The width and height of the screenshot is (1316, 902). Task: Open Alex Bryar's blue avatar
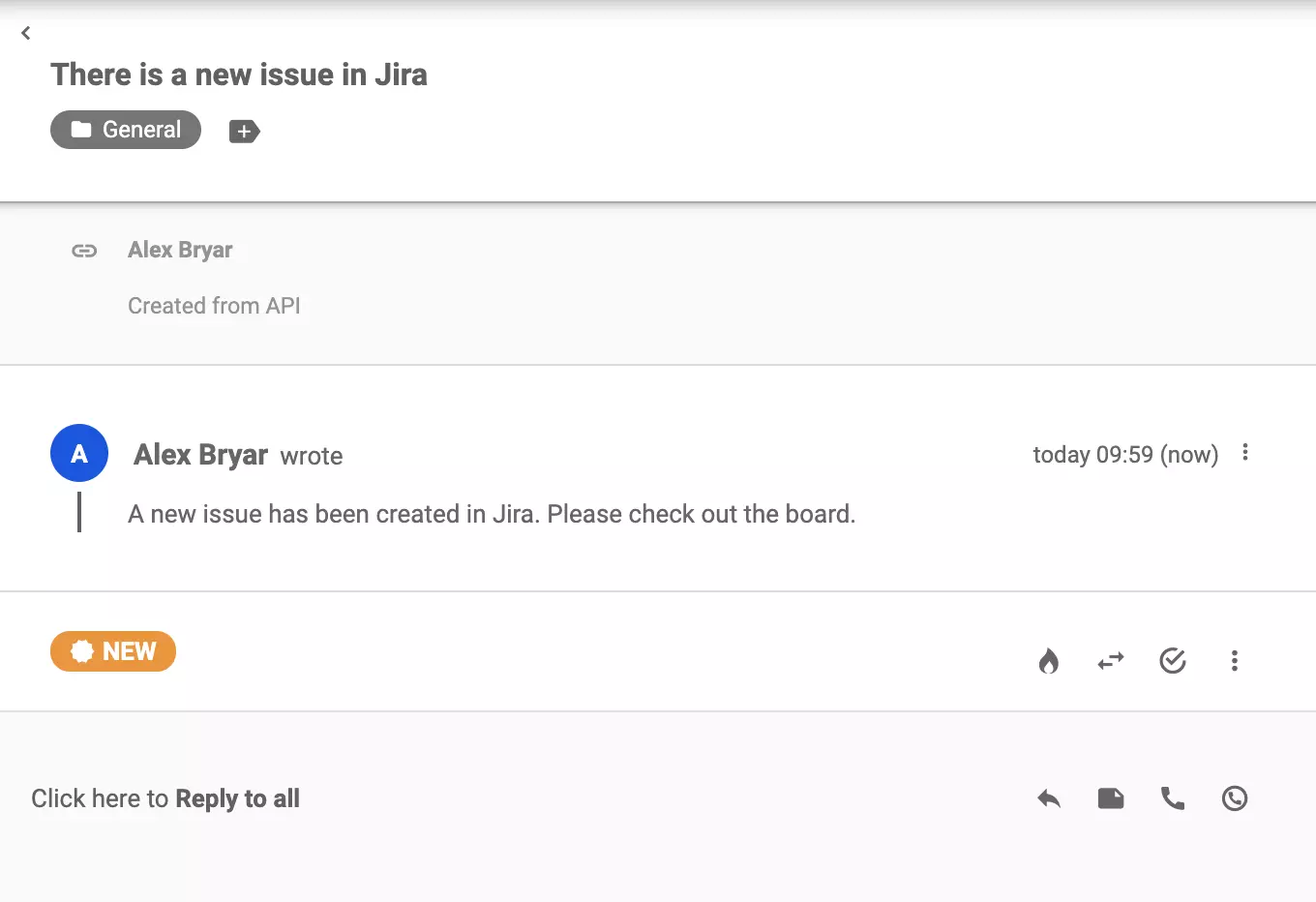78,452
